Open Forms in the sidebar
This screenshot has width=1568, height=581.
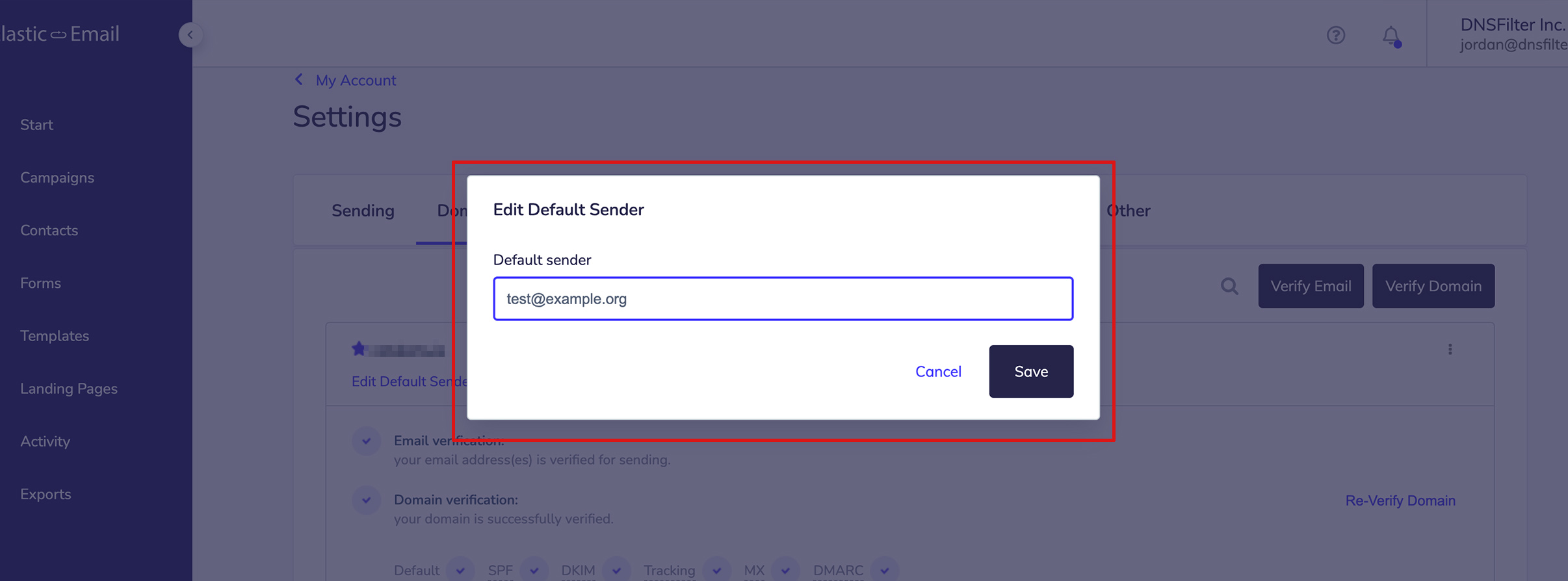tap(40, 283)
